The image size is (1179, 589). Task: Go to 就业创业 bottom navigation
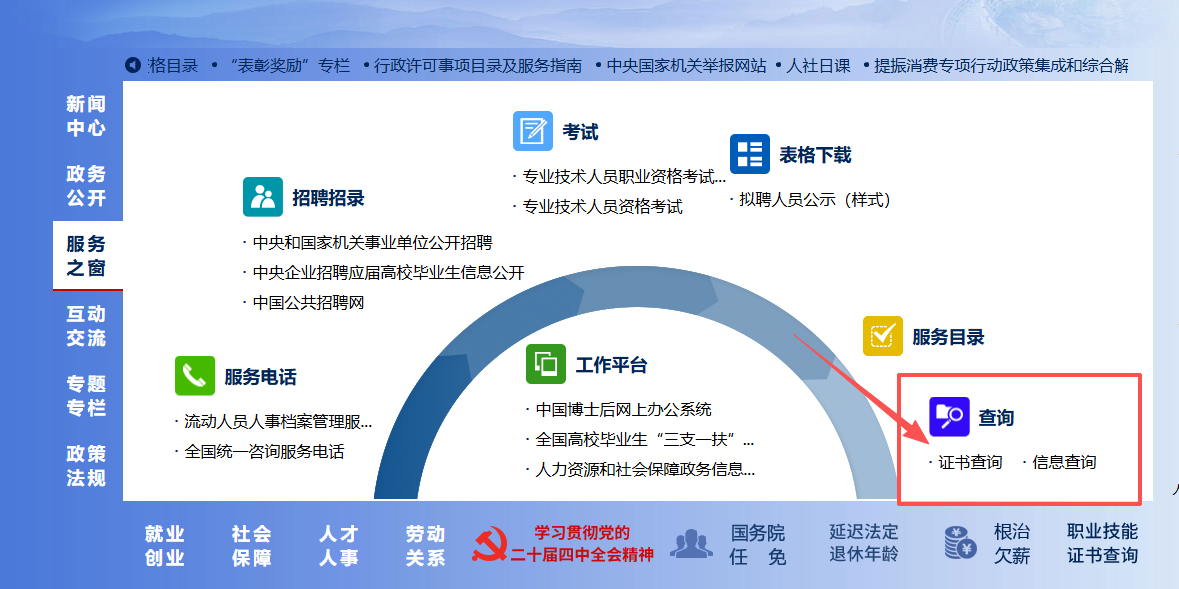pos(165,545)
